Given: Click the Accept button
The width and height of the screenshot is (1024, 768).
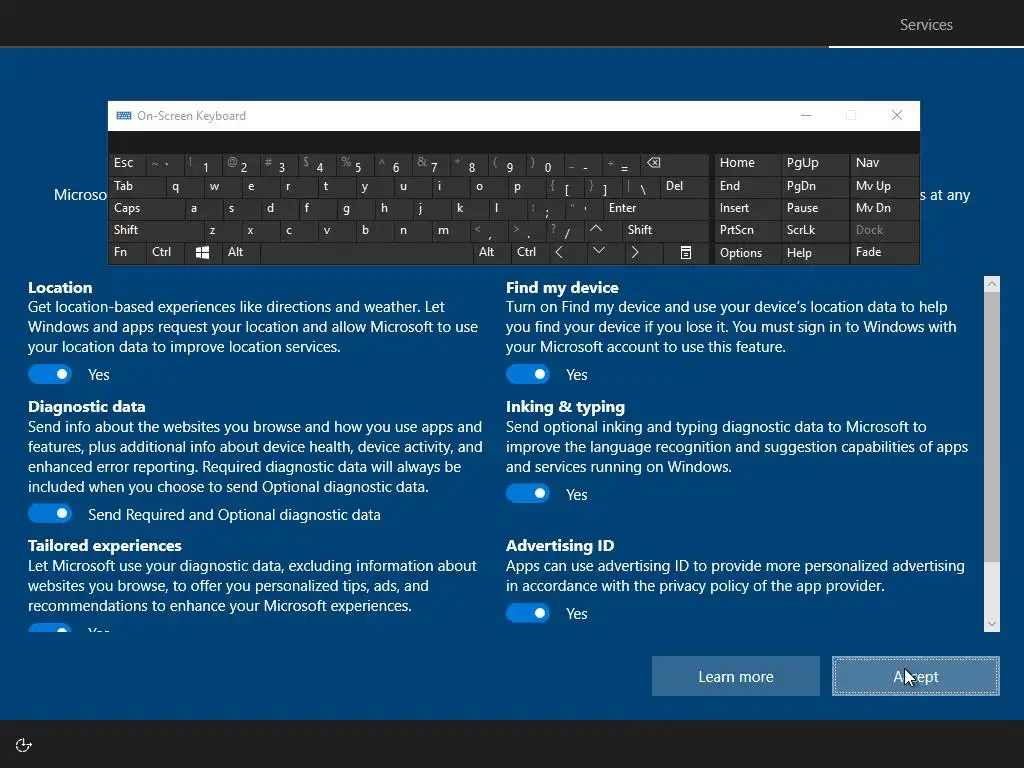Looking at the screenshot, I should 916,676.
